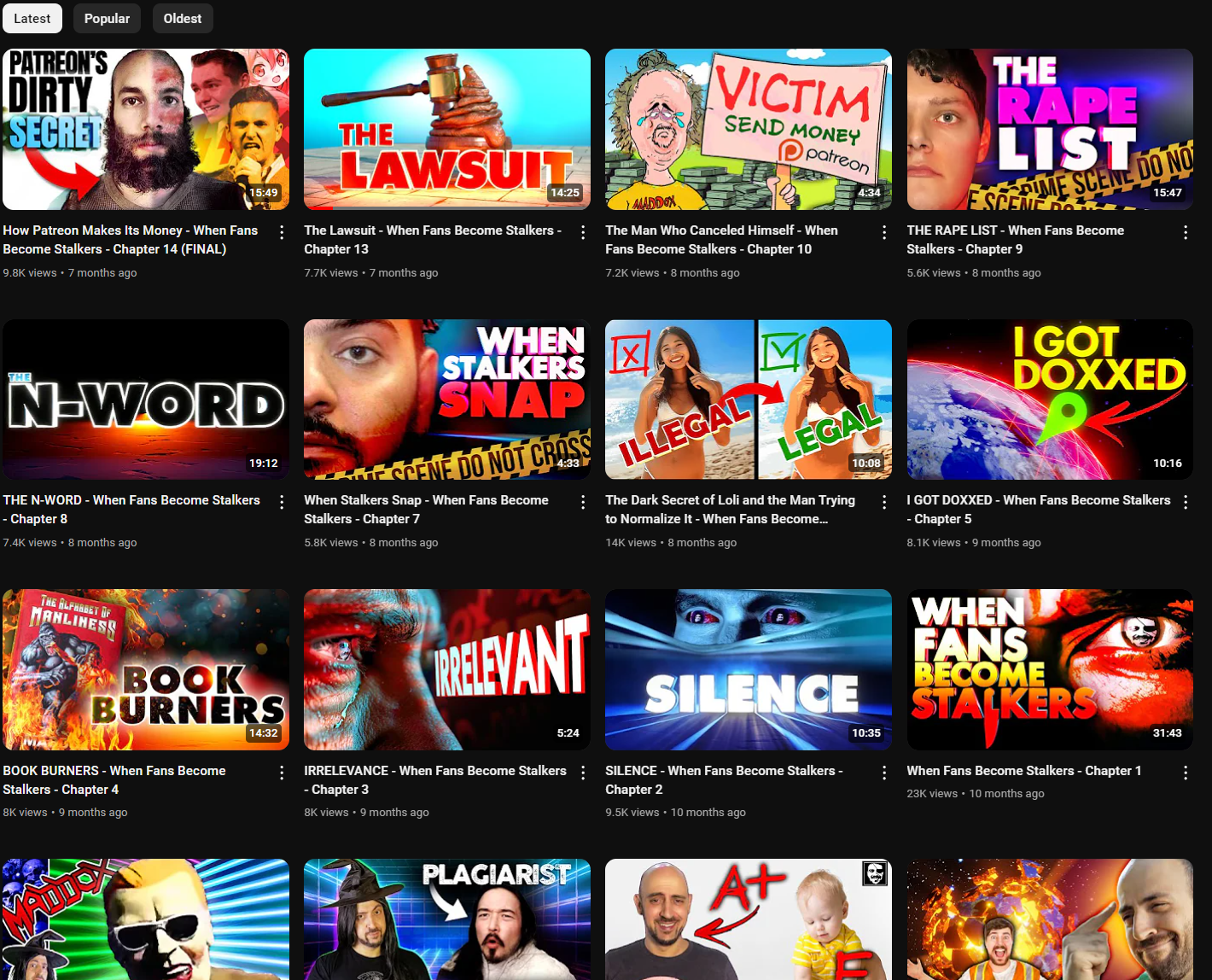Image resolution: width=1212 pixels, height=980 pixels.
Task: Click three-dot menu beside Chapter 8 video
Action: pyautogui.click(x=282, y=502)
